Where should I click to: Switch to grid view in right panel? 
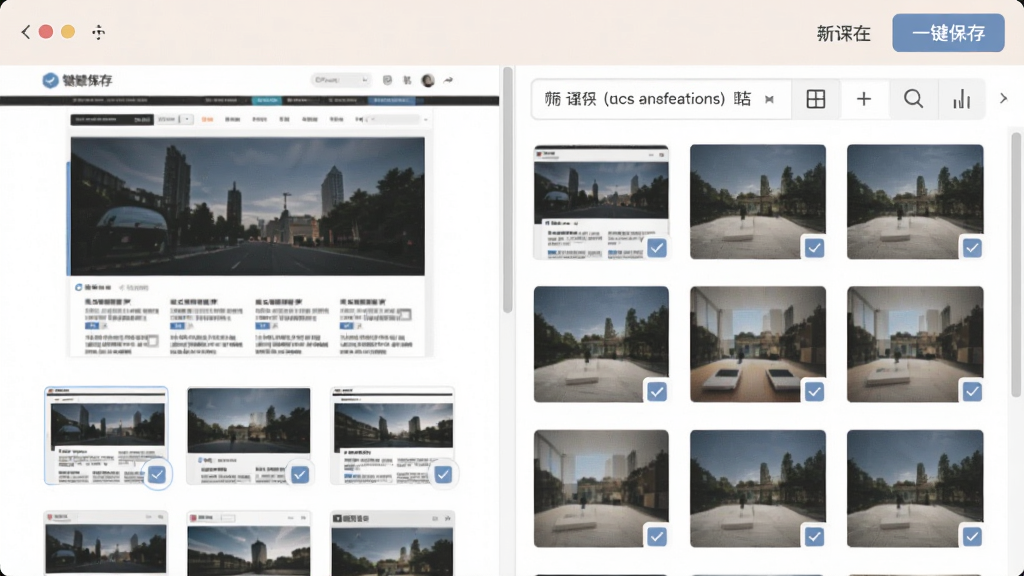[x=816, y=99]
